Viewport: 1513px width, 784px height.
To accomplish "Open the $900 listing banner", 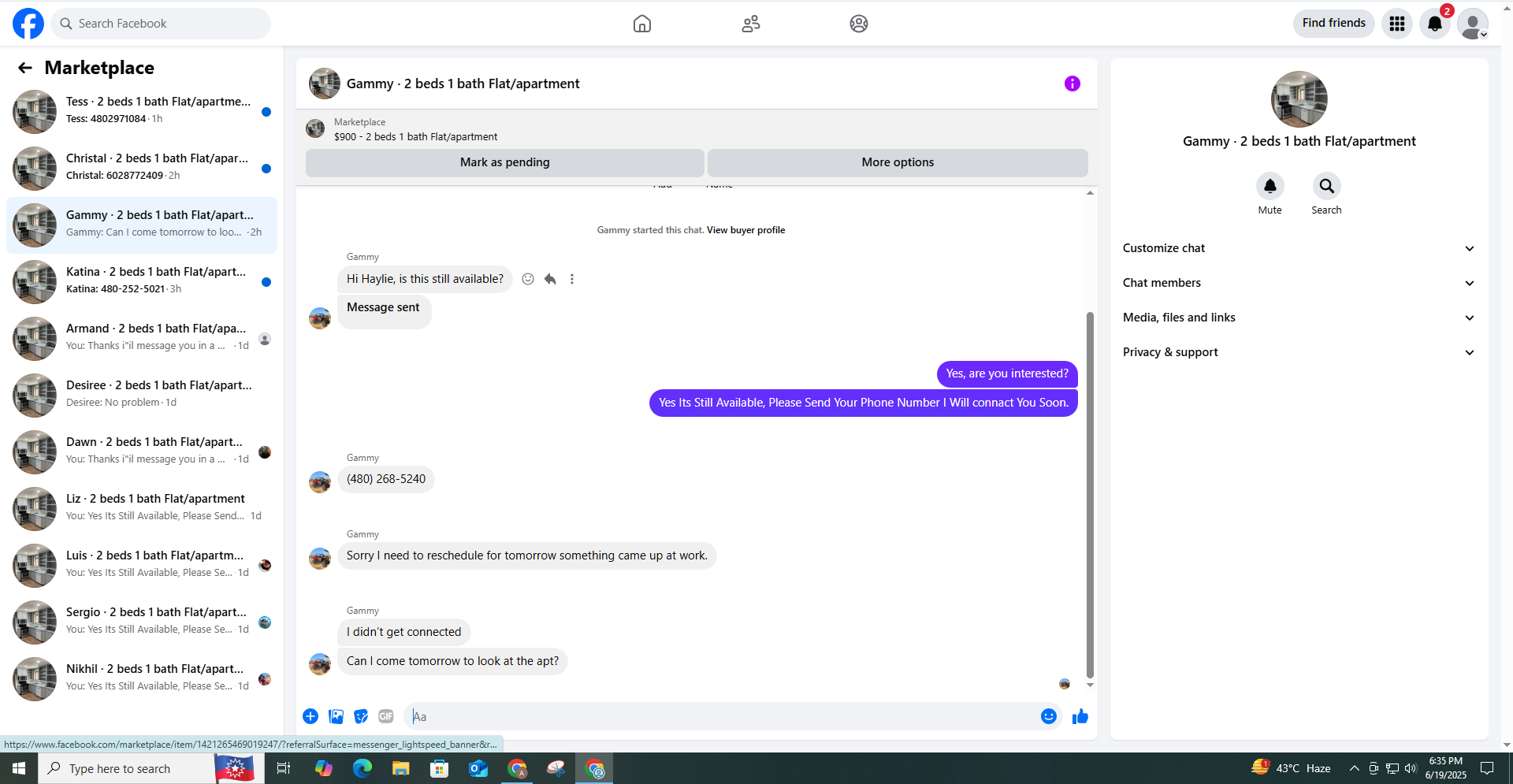I will (x=697, y=129).
